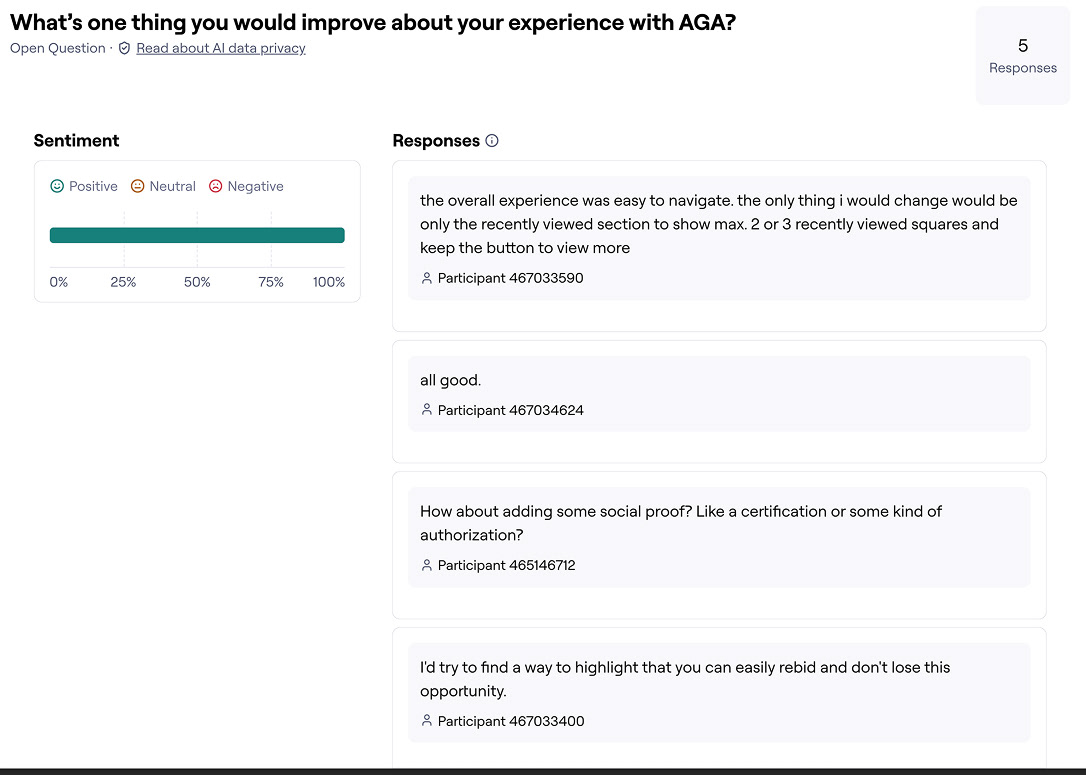
Task: Click the response about easily rebidding
Action: (684, 679)
